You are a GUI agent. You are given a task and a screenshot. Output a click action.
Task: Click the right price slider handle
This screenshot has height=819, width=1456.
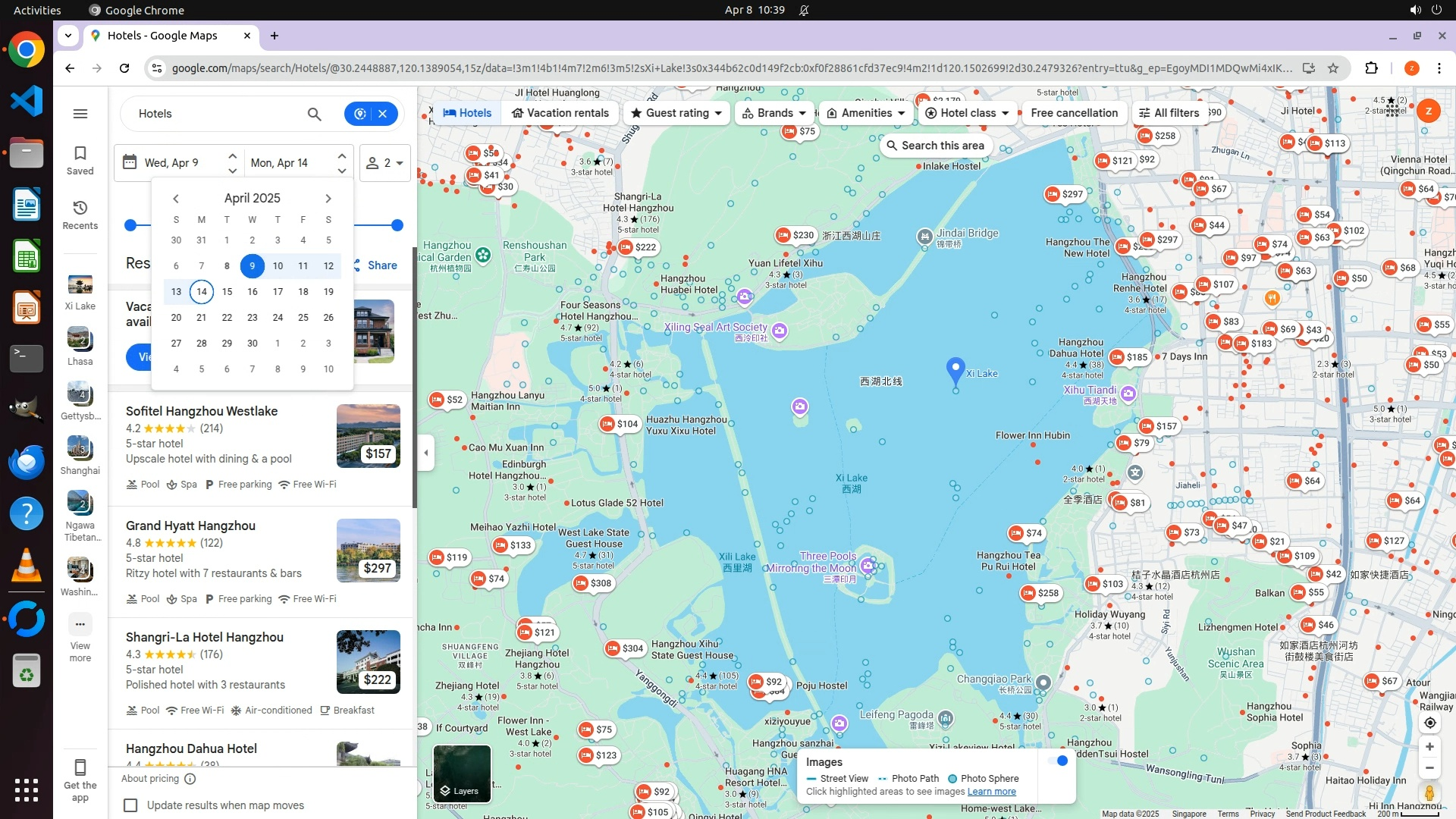(397, 225)
